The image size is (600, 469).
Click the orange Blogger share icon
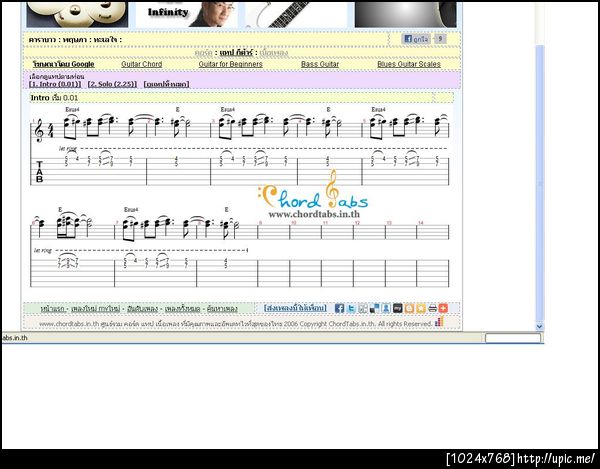(x=409, y=308)
